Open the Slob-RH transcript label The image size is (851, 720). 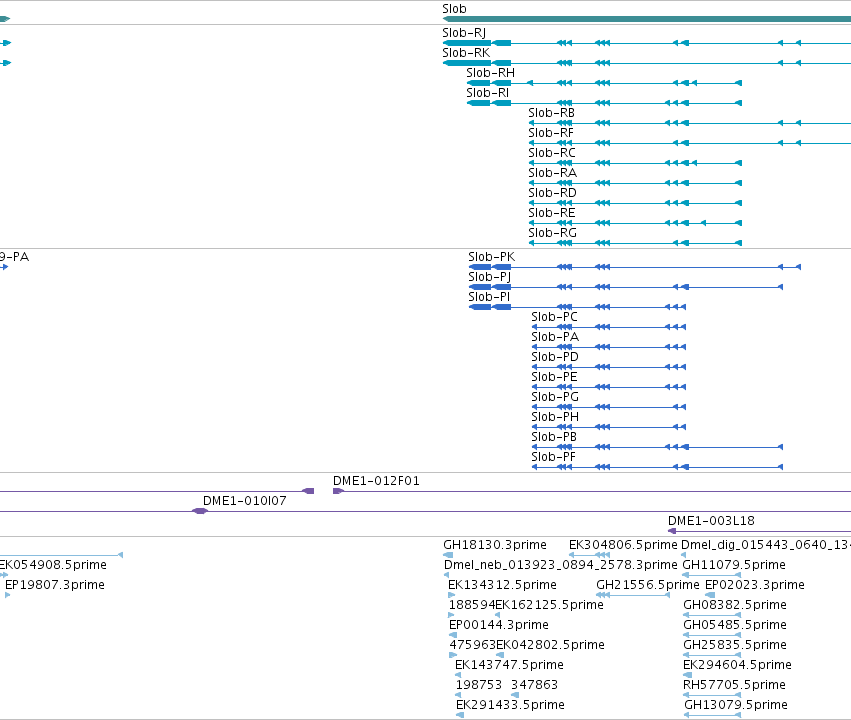(x=490, y=73)
